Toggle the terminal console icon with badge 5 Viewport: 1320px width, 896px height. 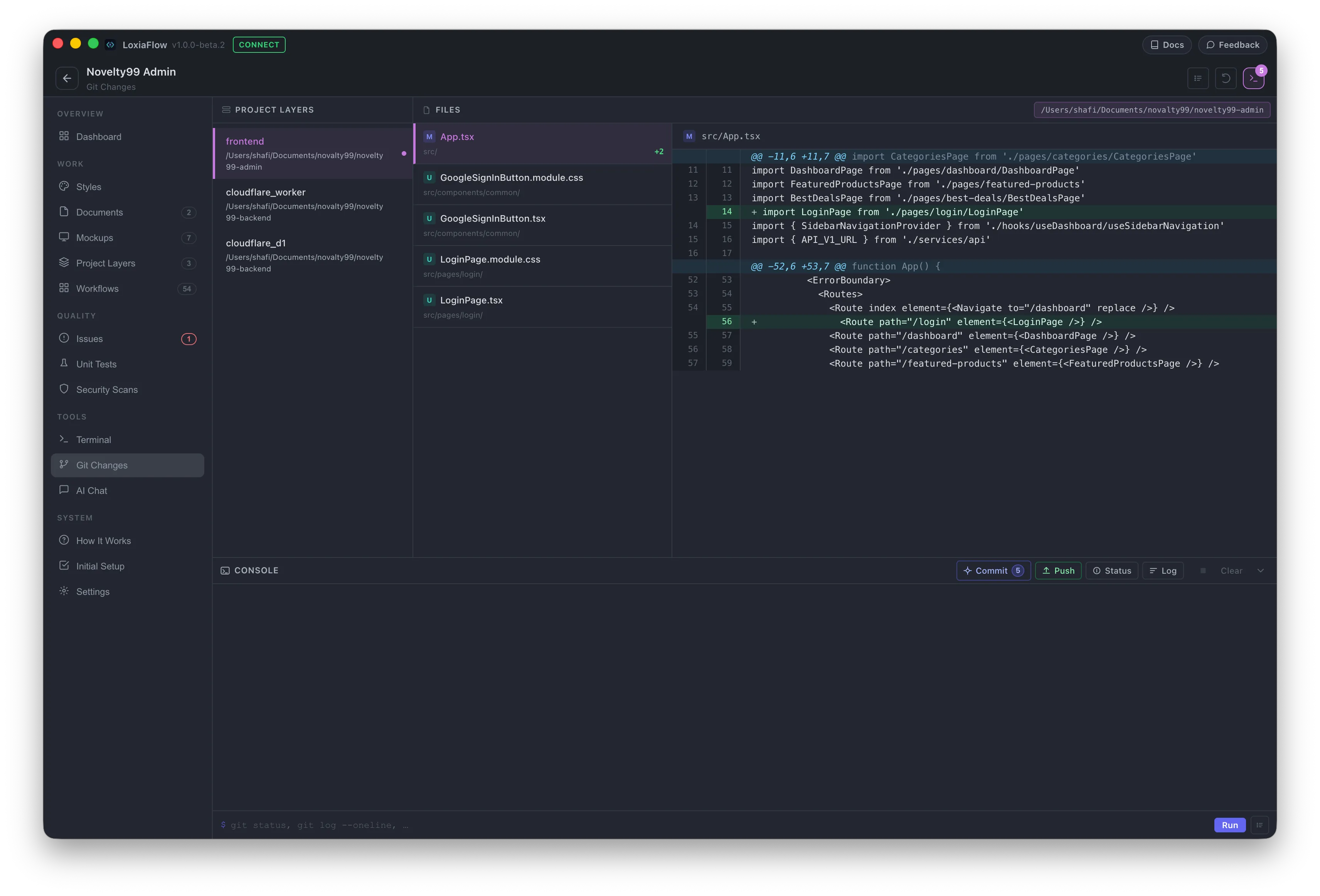tap(1253, 78)
